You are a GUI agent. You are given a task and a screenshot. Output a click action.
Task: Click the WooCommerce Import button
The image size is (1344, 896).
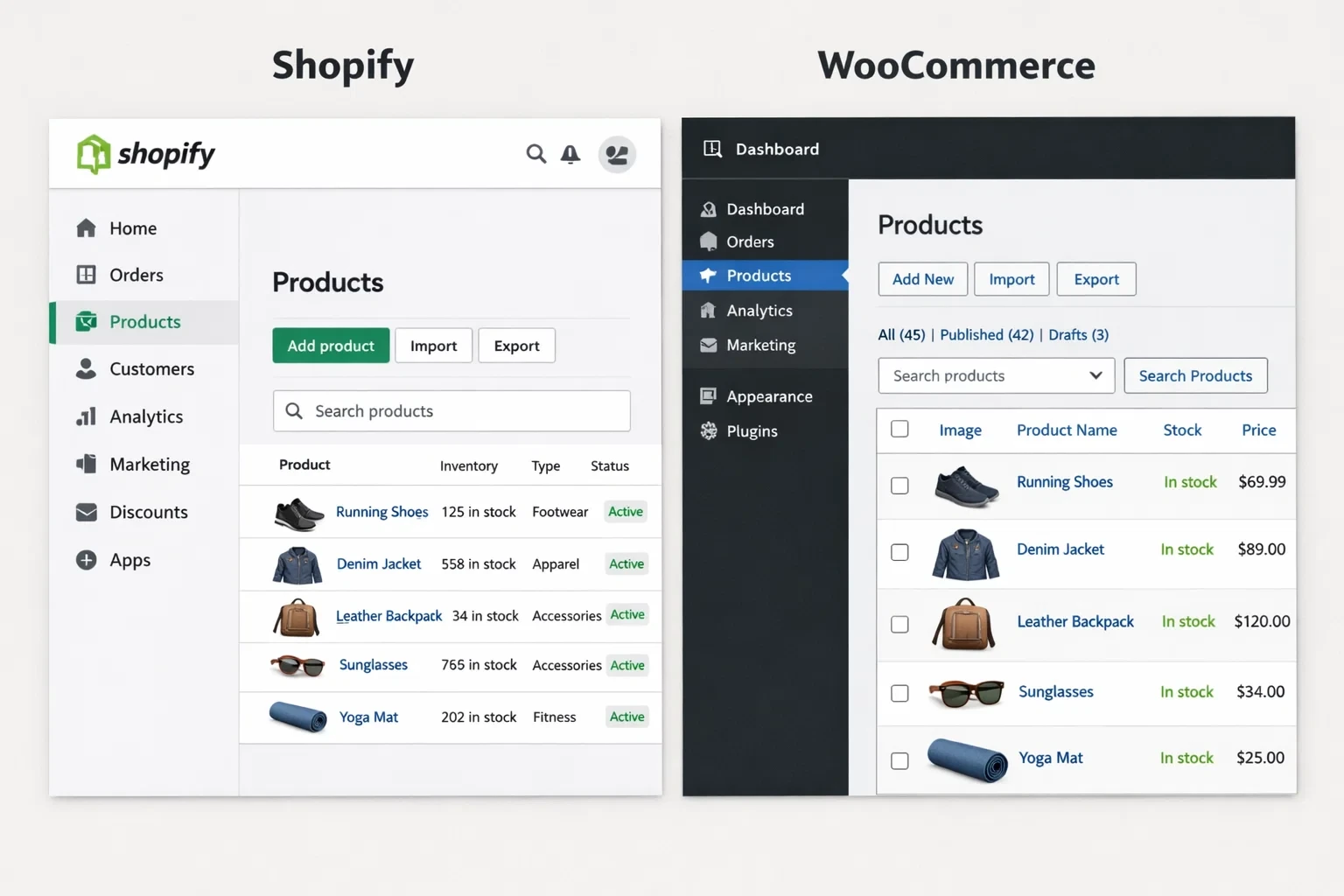pyautogui.click(x=1011, y=279)
